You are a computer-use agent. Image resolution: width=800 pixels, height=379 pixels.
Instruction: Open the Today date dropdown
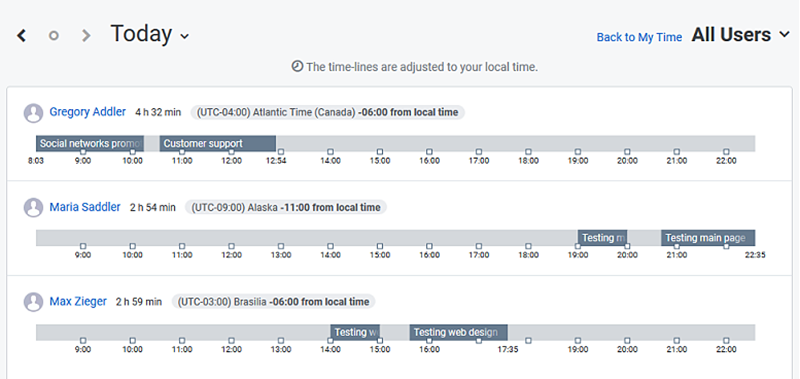pyautogui.click(x=149, y=34)
